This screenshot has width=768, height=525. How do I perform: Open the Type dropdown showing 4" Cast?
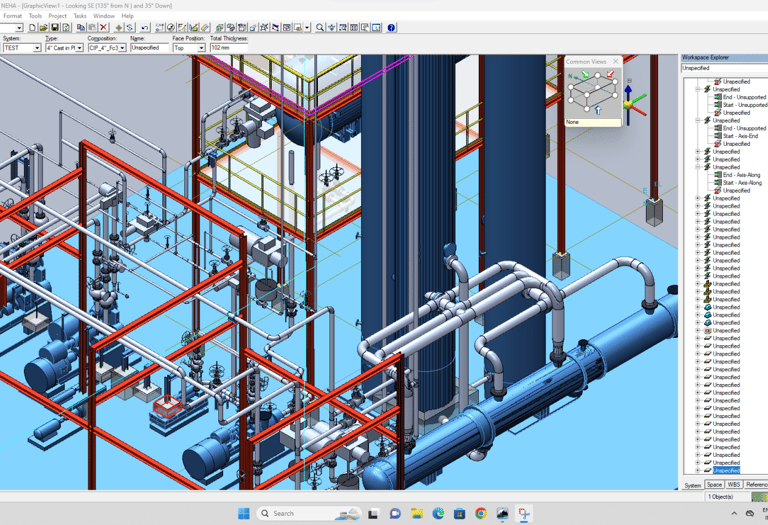[79, 48]
